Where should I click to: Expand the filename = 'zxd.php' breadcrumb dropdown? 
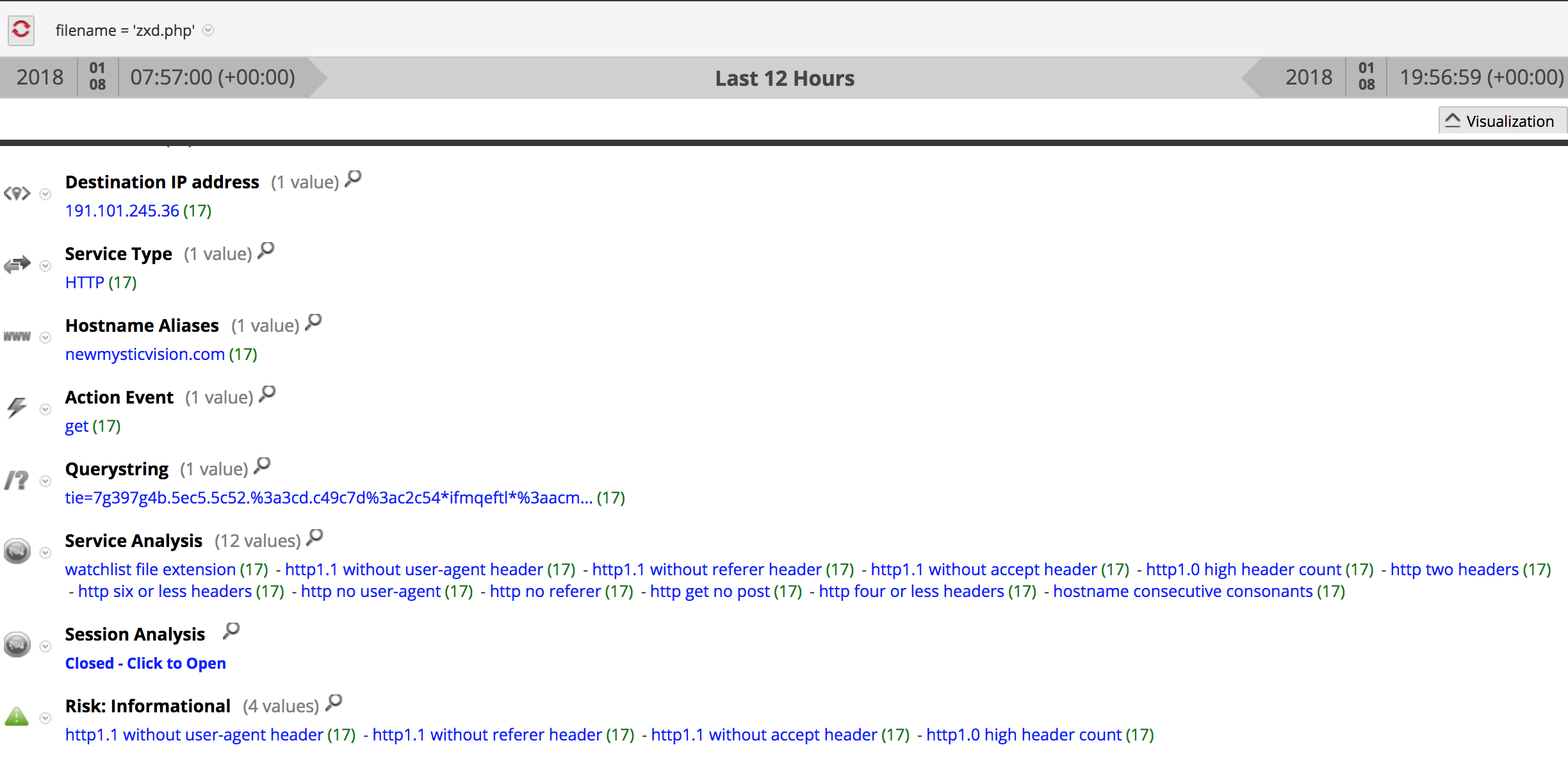coord(208,30)
